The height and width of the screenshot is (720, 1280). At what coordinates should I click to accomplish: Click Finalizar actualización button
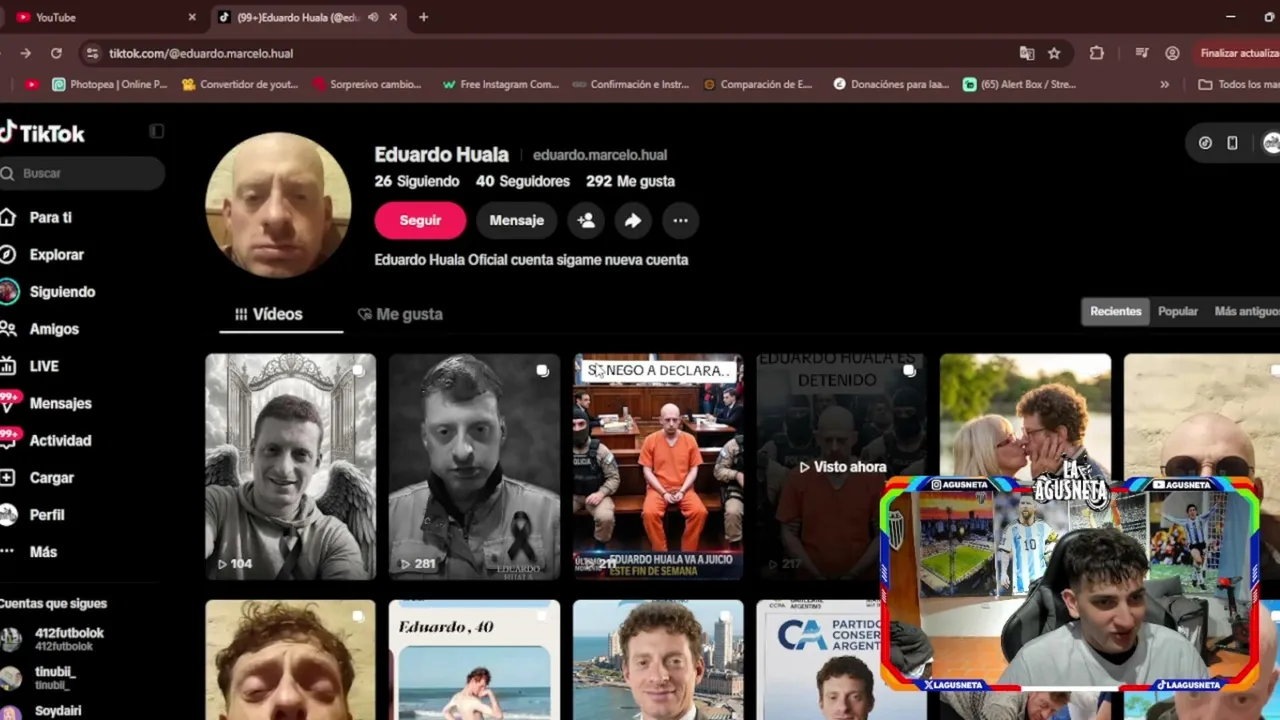pos(1236,53)
